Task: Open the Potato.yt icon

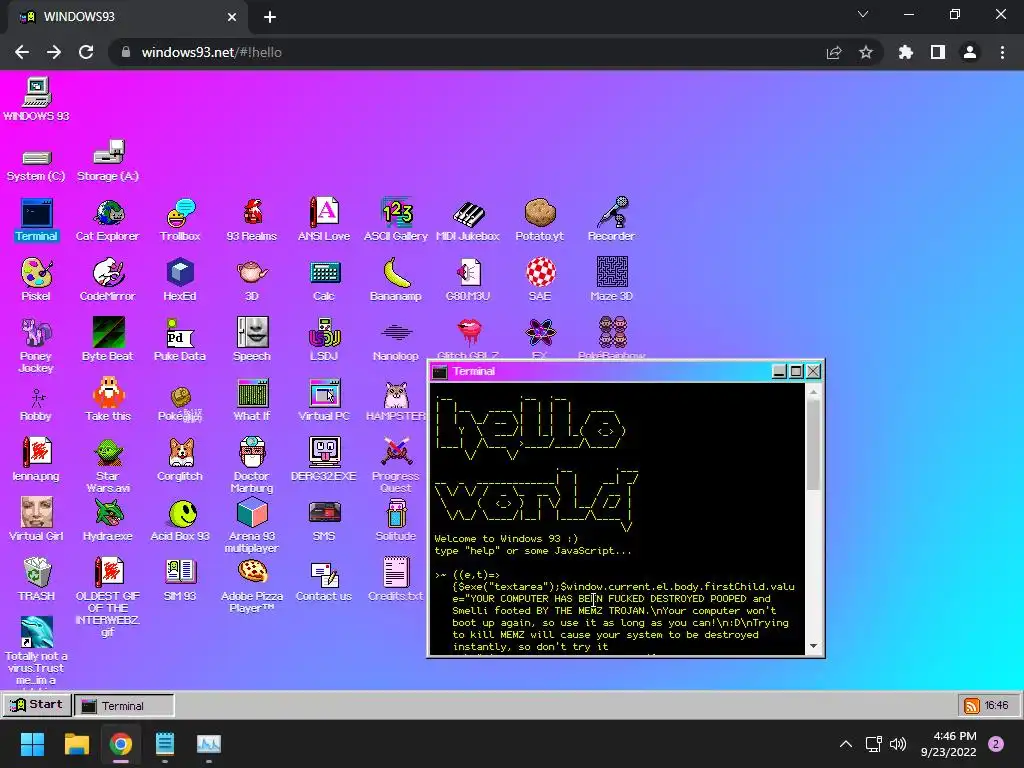Action: coord(540,212)
